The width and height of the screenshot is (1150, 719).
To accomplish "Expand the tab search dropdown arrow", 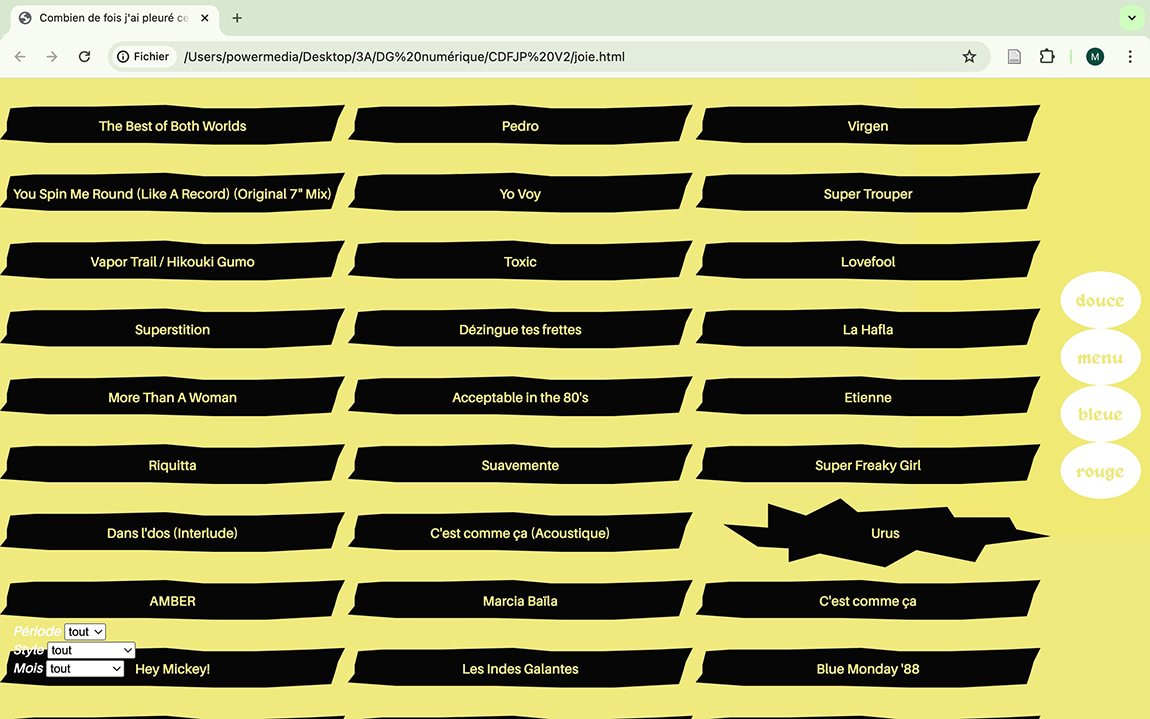I will click(x=1132, y=18).
